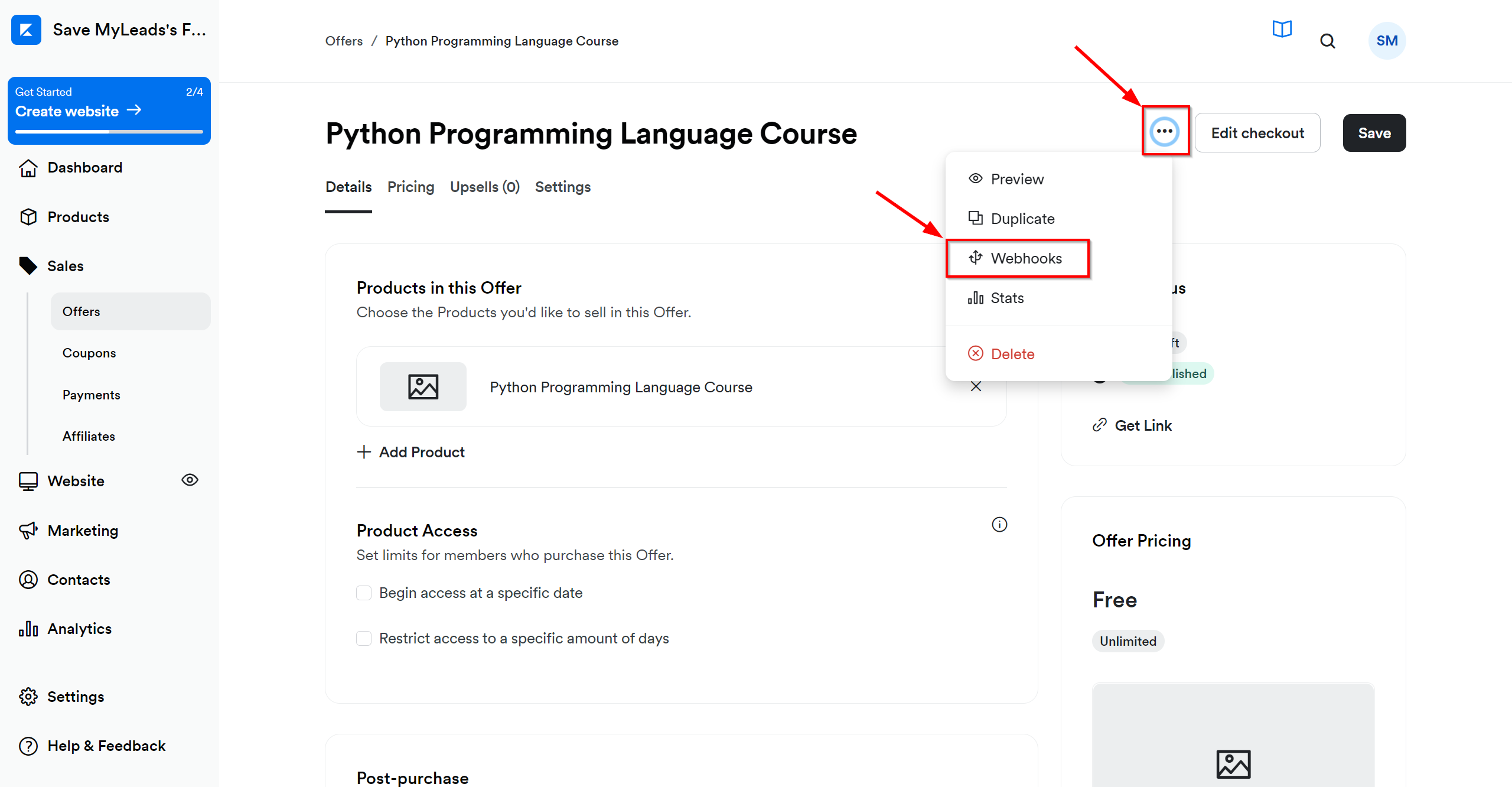Click the Stats icon in dropdown menu

977,297
